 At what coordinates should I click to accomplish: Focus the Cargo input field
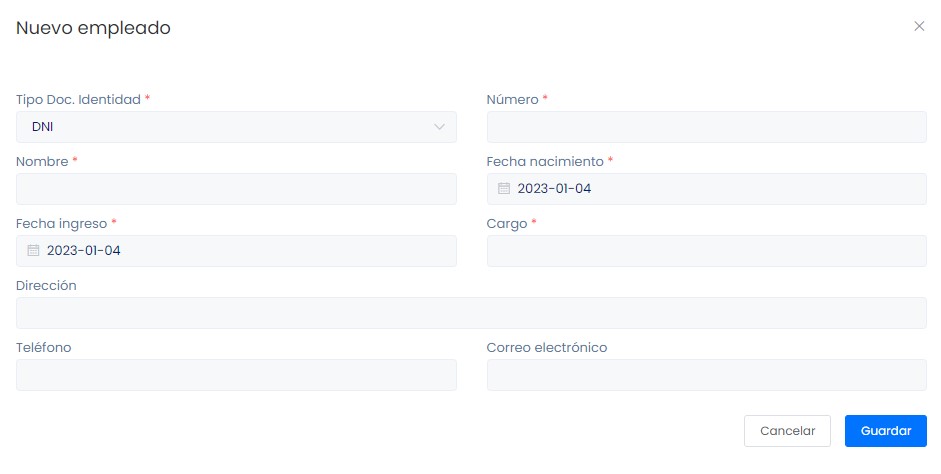(x=706, y=251)
